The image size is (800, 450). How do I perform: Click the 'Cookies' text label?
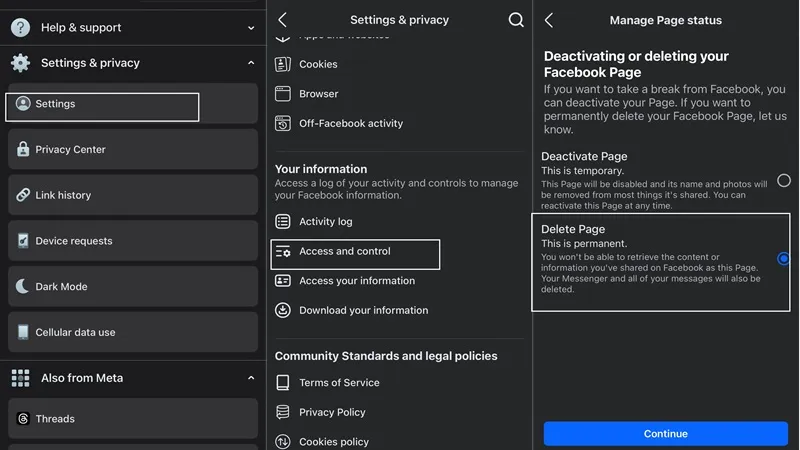[318, 64]
